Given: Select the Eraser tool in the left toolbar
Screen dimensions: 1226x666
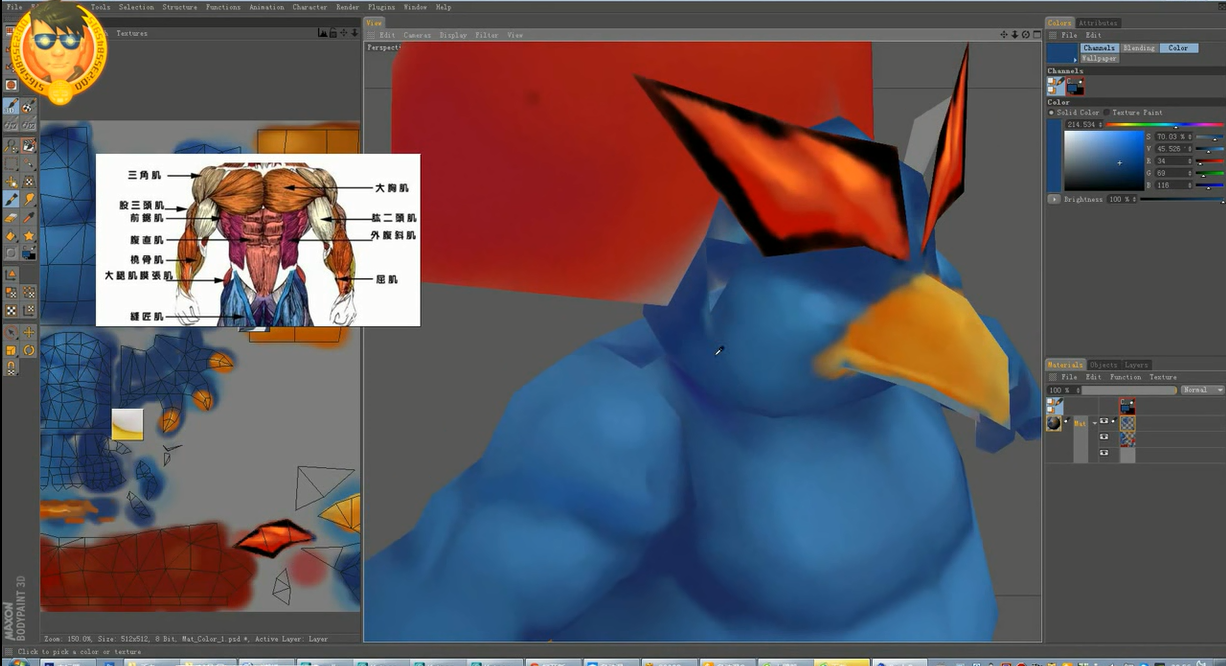Looking at the screenshot, I should [12, 218].
